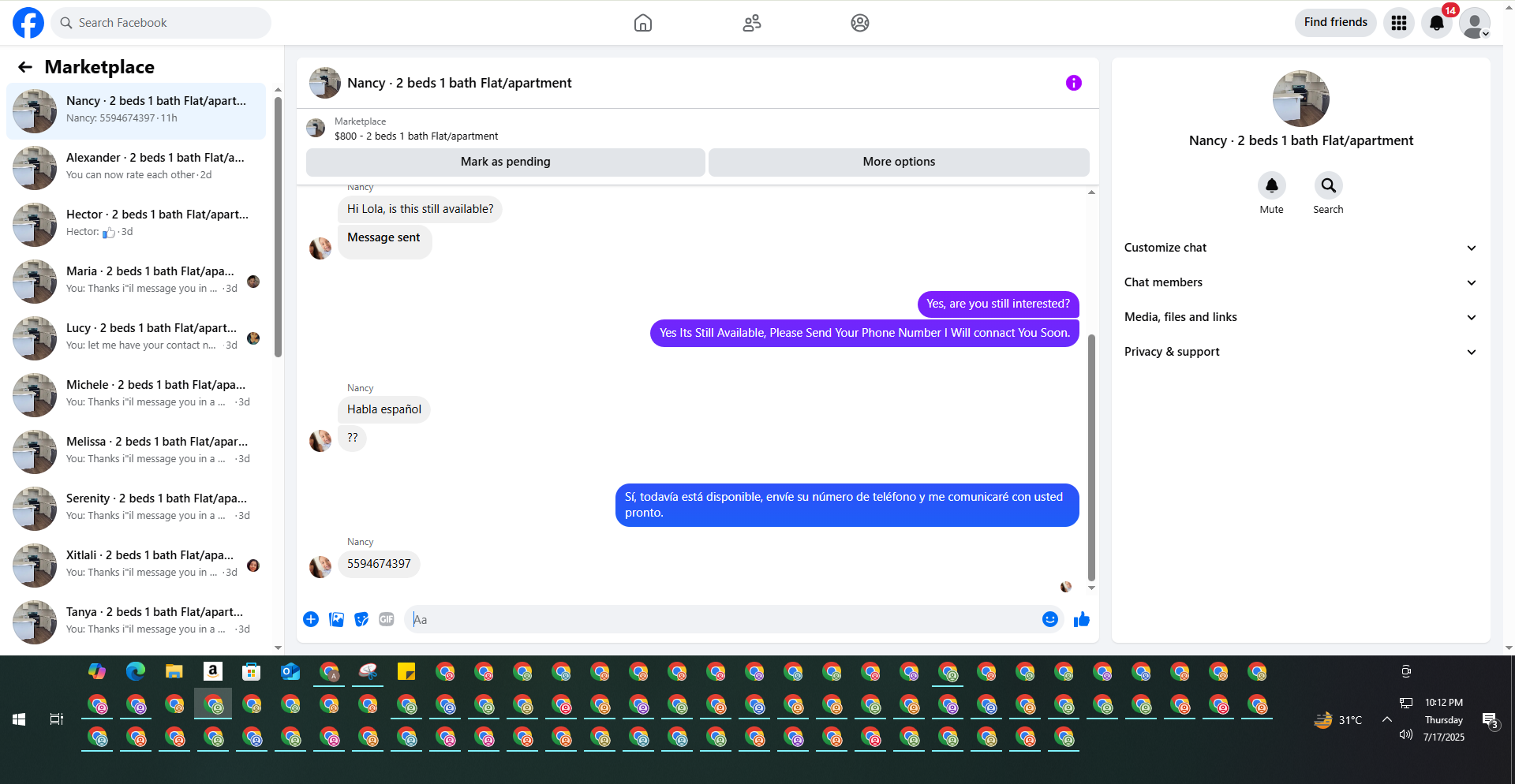
Task: Search within the conversation
Action: coord(1329,185)
